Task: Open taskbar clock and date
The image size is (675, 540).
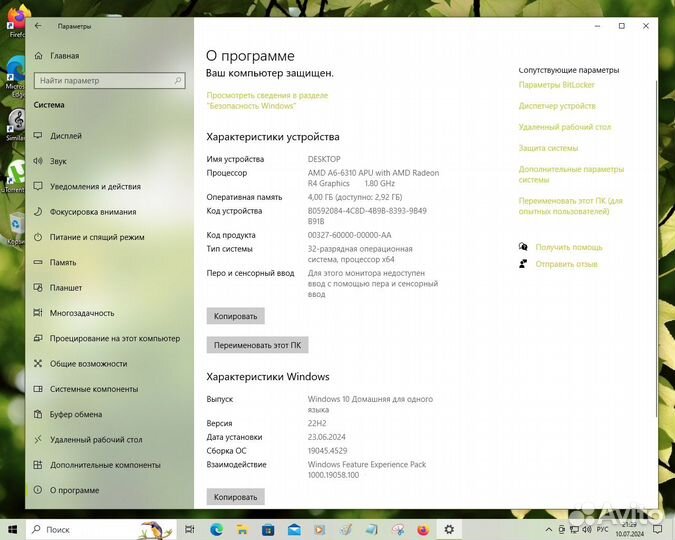Action: point(629,529)
